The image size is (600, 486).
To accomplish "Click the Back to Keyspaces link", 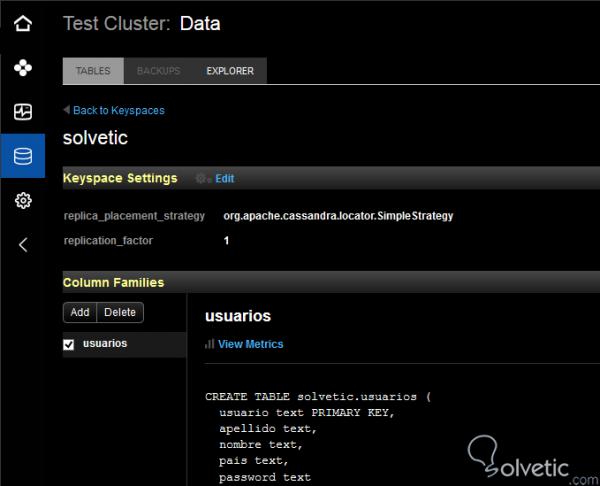I will click(118, 110).
